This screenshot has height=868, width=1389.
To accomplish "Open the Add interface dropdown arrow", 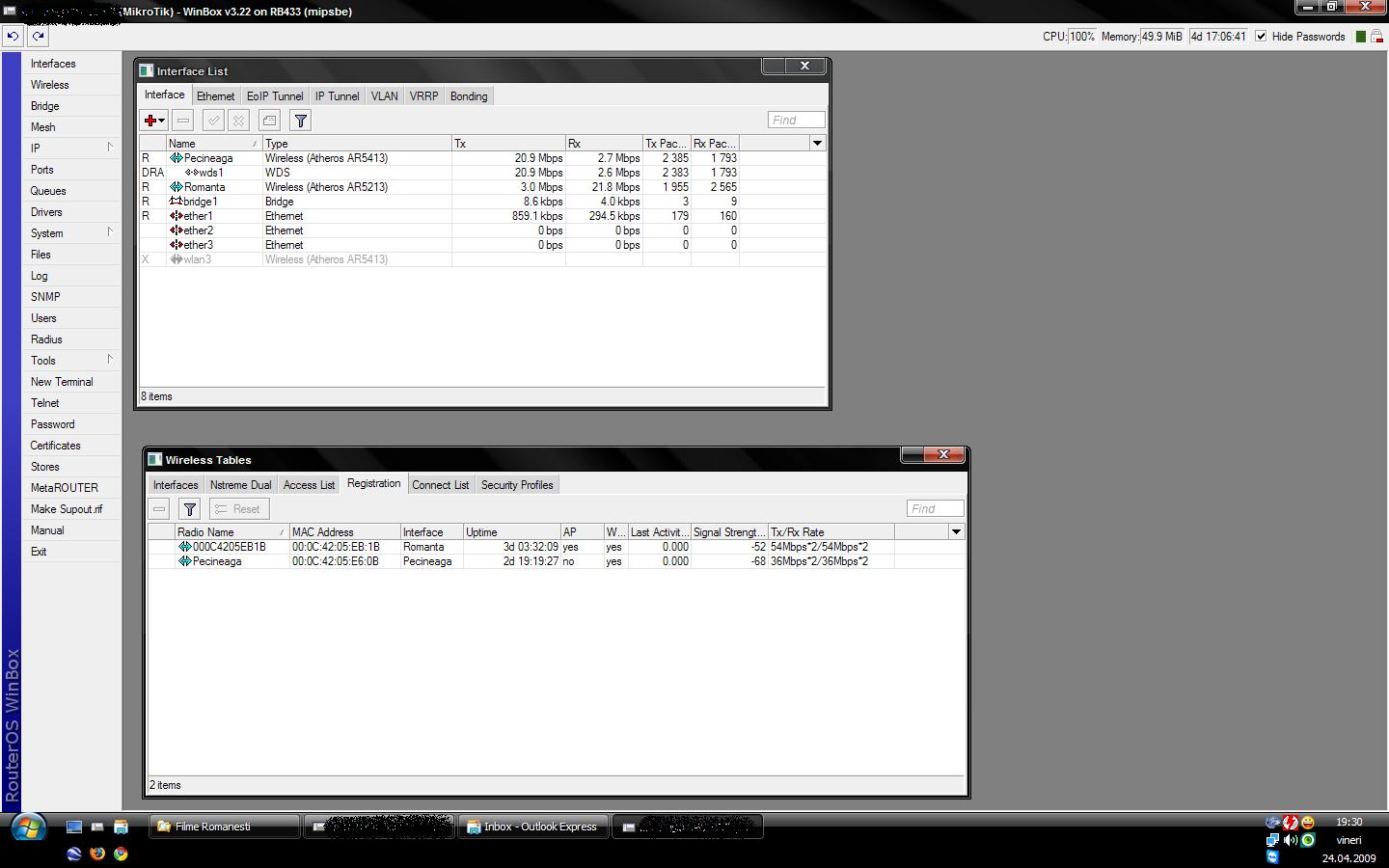I will pyautogui.click(x=162, y=121).
